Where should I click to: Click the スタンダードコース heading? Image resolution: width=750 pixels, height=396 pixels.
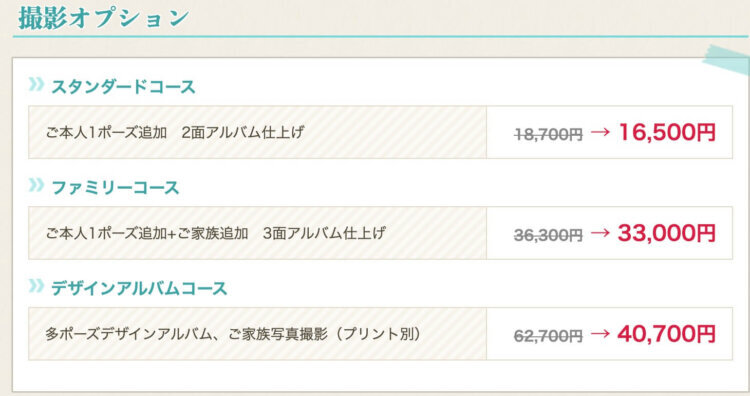[123, 87]
